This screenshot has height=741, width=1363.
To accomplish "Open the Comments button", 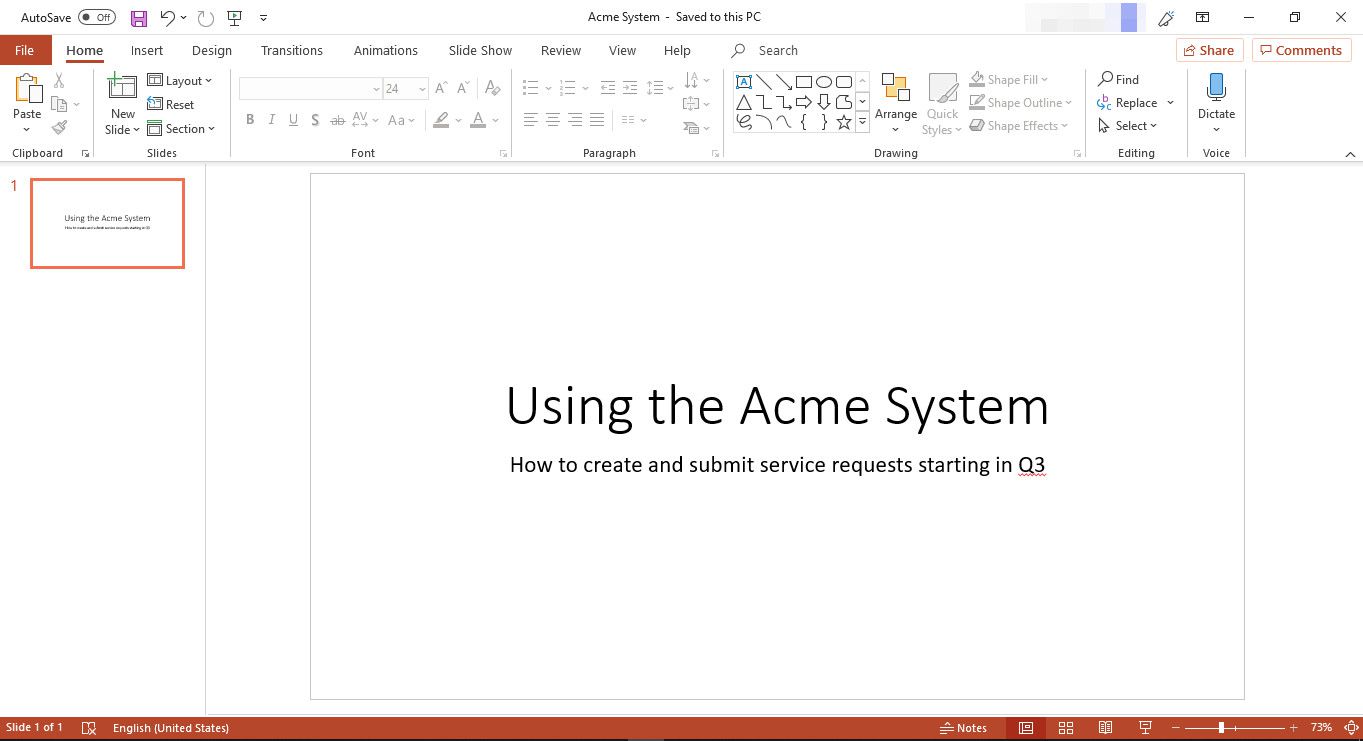I will (1301, 50).
